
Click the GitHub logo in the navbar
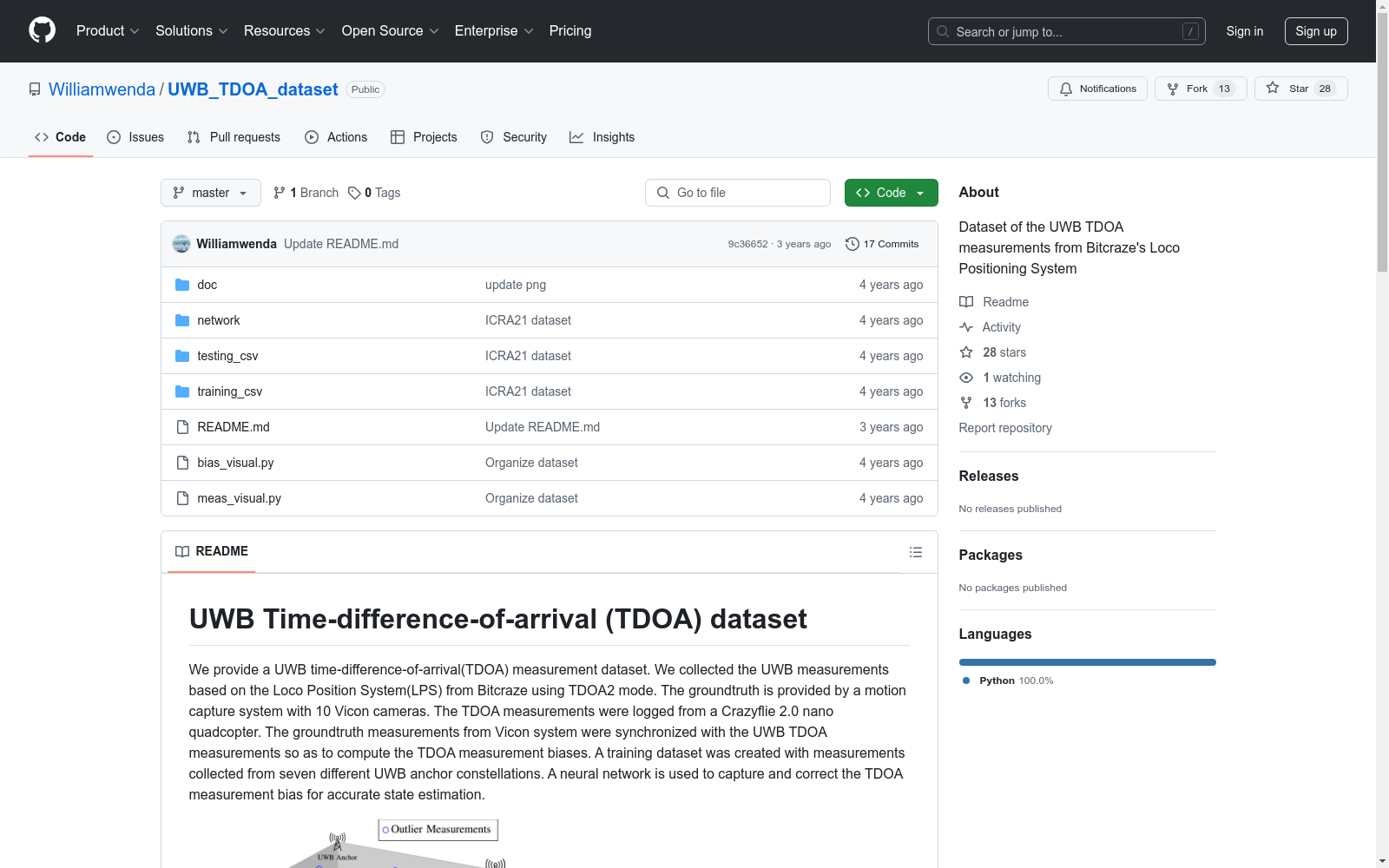coord(42,30)
